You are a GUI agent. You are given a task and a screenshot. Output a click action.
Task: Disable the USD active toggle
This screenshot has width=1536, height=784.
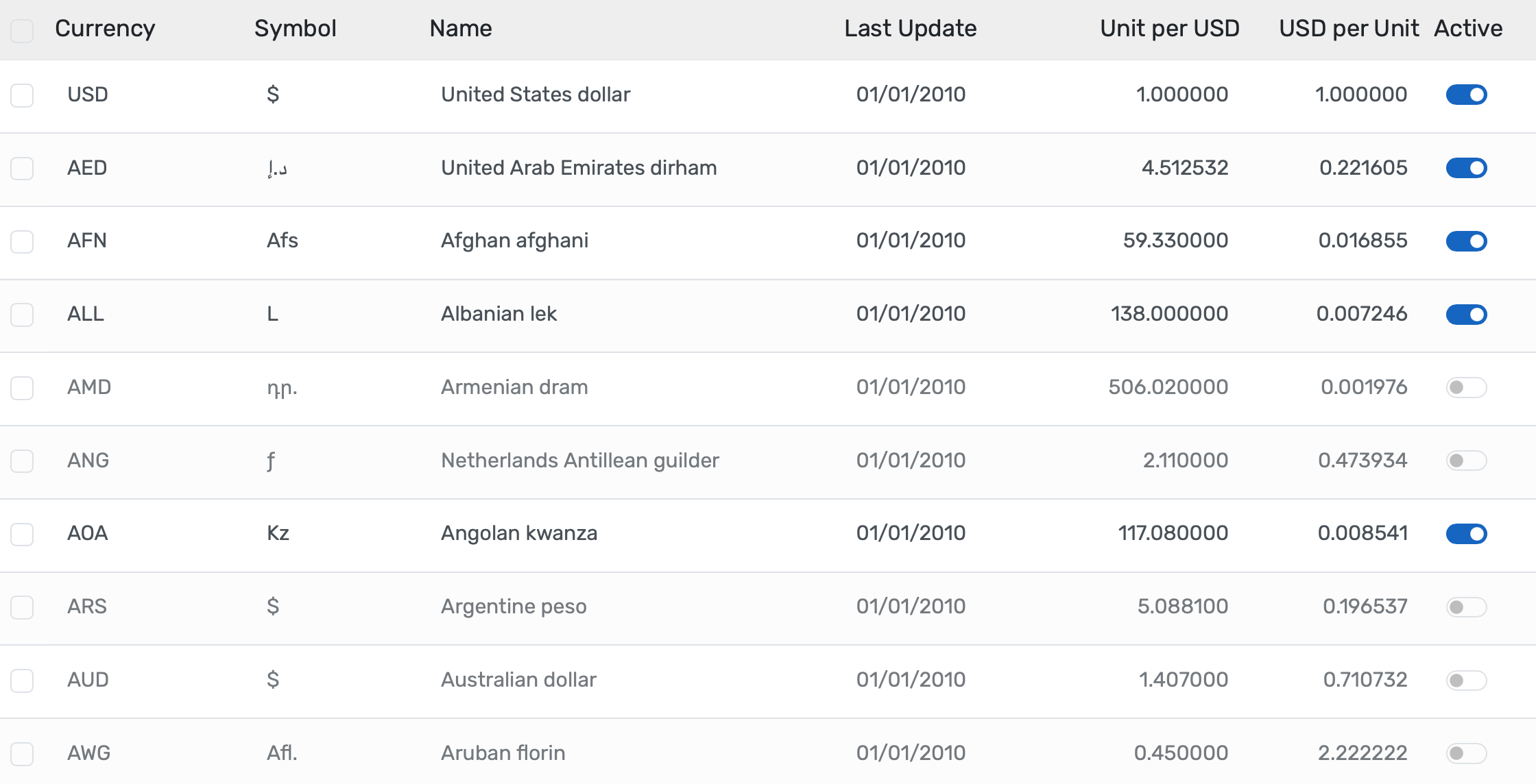[x=1466, y=95]
